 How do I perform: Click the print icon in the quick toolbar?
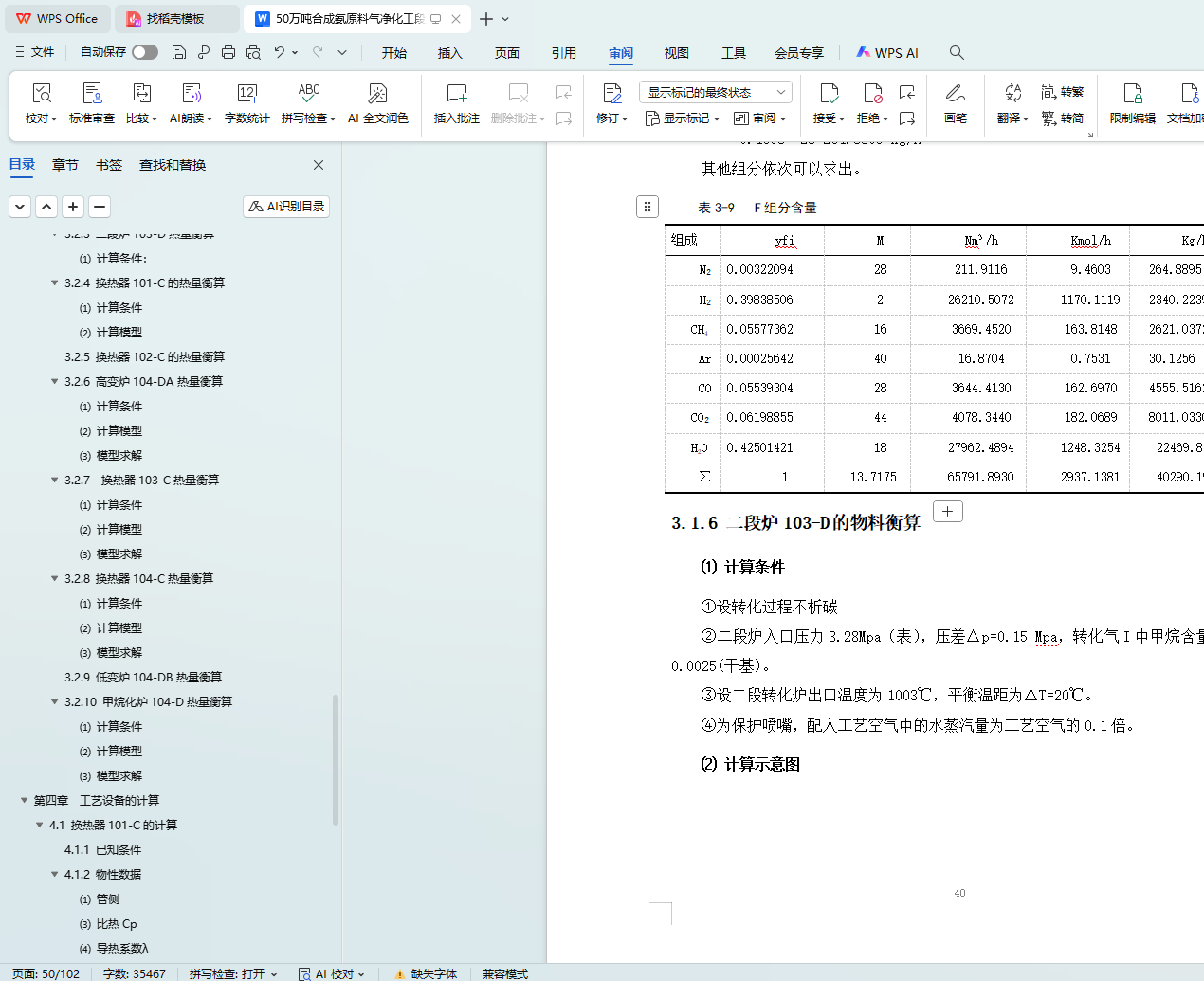coord(228,52)
